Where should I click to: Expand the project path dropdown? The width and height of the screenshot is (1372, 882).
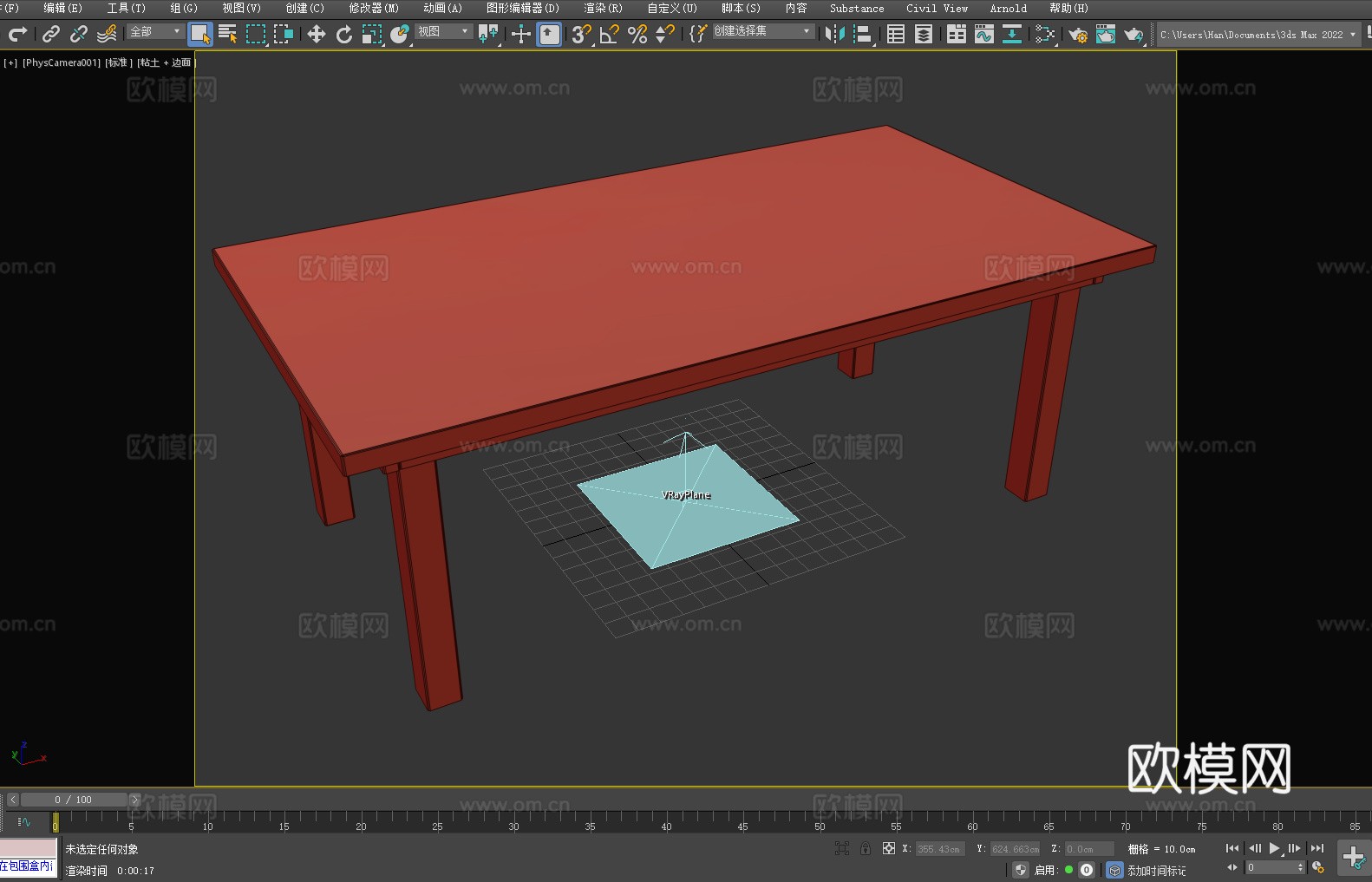1352,35
